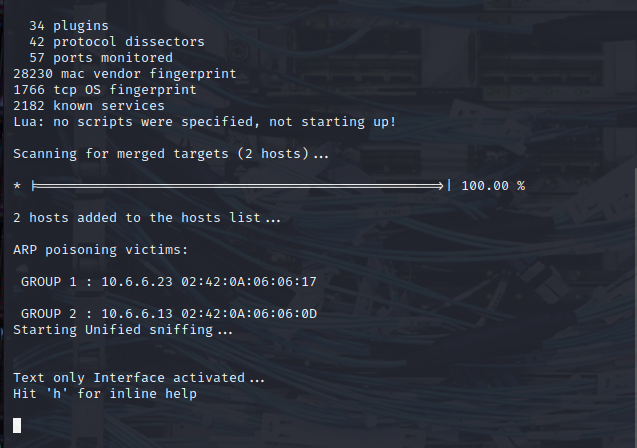Image resolution: width=637 pixels, height=448 pixels.
Task: Click the 'Starting Unified sniffing' line
Action: pos(123,330)
